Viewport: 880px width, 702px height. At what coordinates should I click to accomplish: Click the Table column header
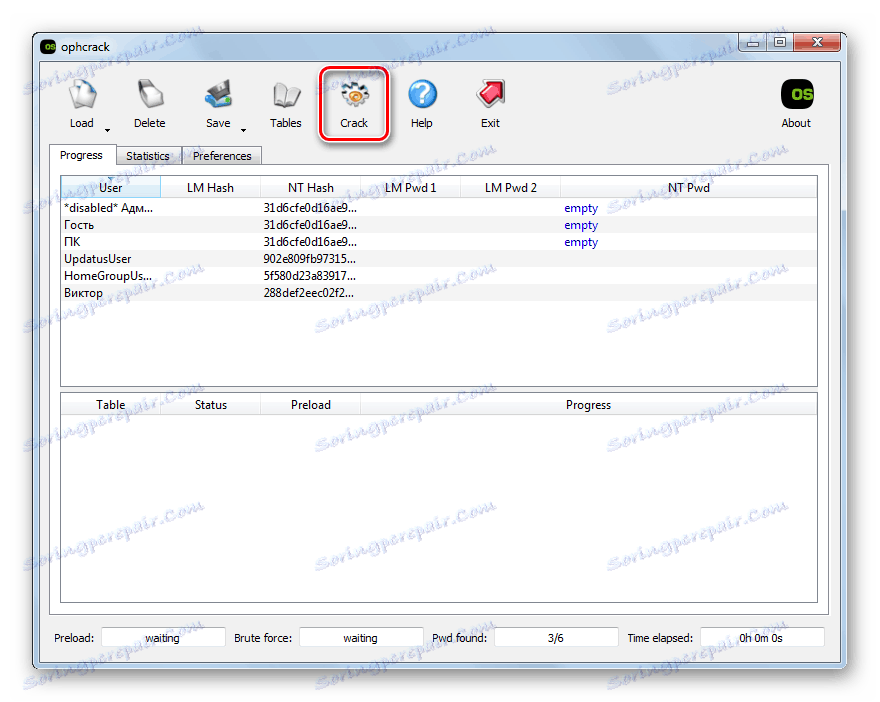tap(111, 405)
